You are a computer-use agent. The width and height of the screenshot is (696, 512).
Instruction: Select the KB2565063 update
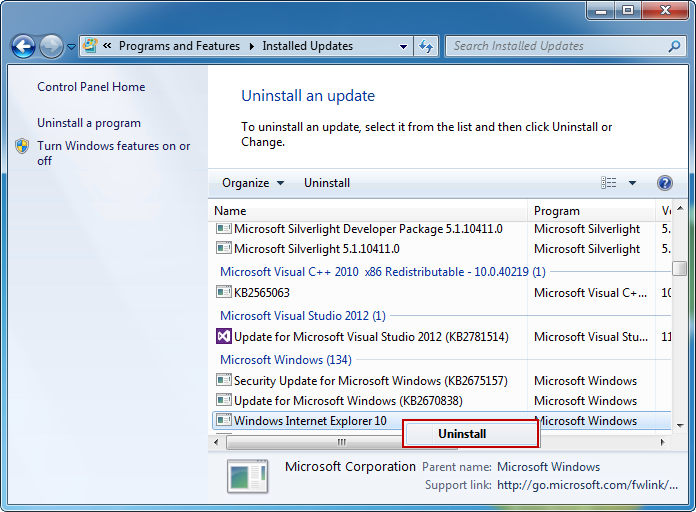pyautogui.click(x=261, y=293)
